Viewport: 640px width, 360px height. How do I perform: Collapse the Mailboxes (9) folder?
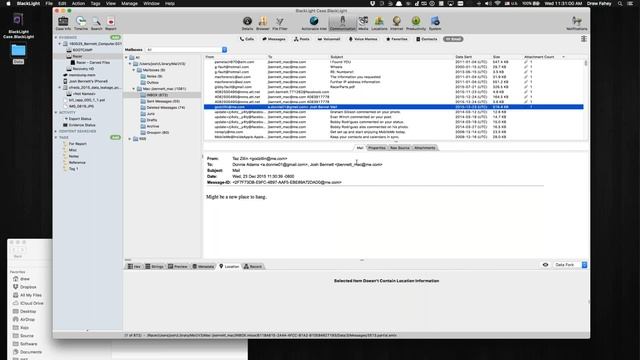[x=134, y=70]
